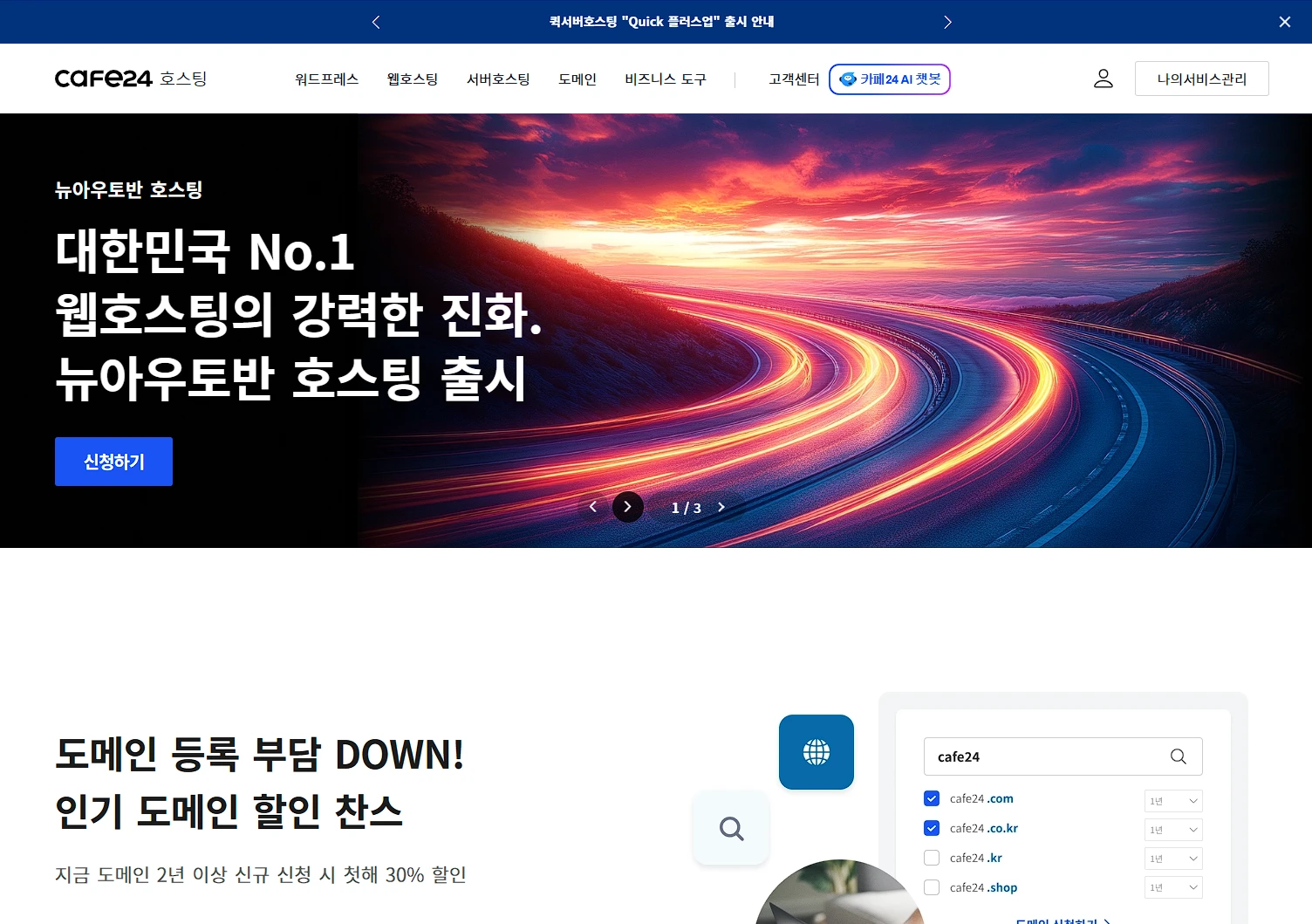Click the magnifier icon in domain search field

[1179, 756]
